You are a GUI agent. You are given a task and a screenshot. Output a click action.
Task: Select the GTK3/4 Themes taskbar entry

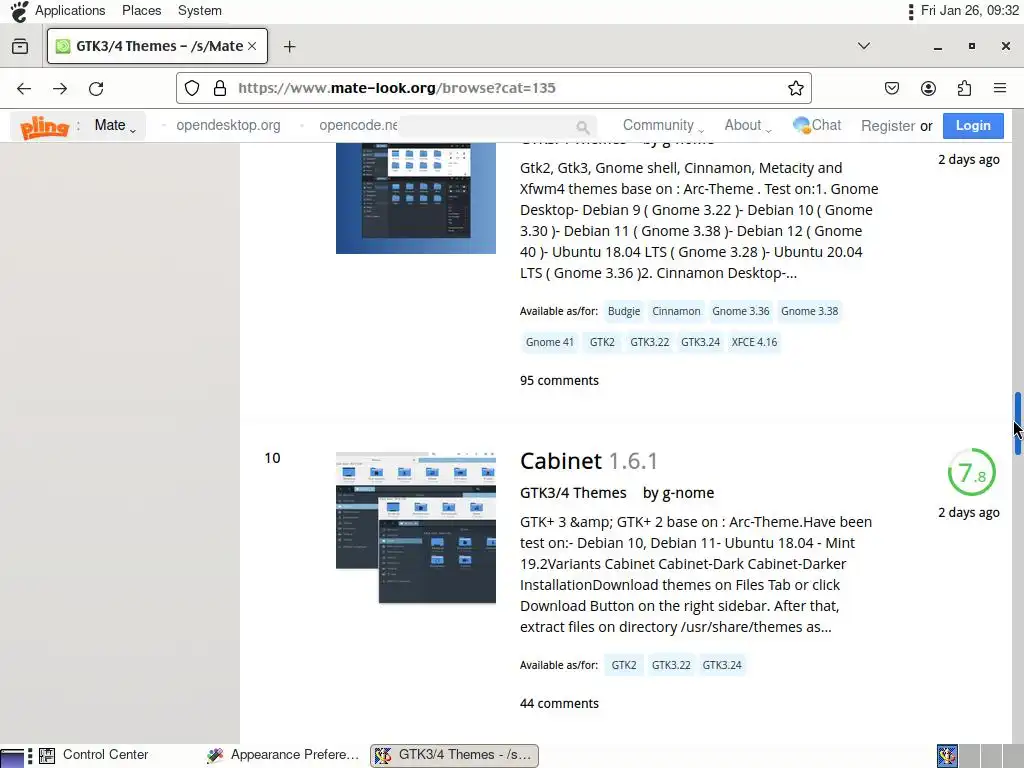click(x=455, y=755)
